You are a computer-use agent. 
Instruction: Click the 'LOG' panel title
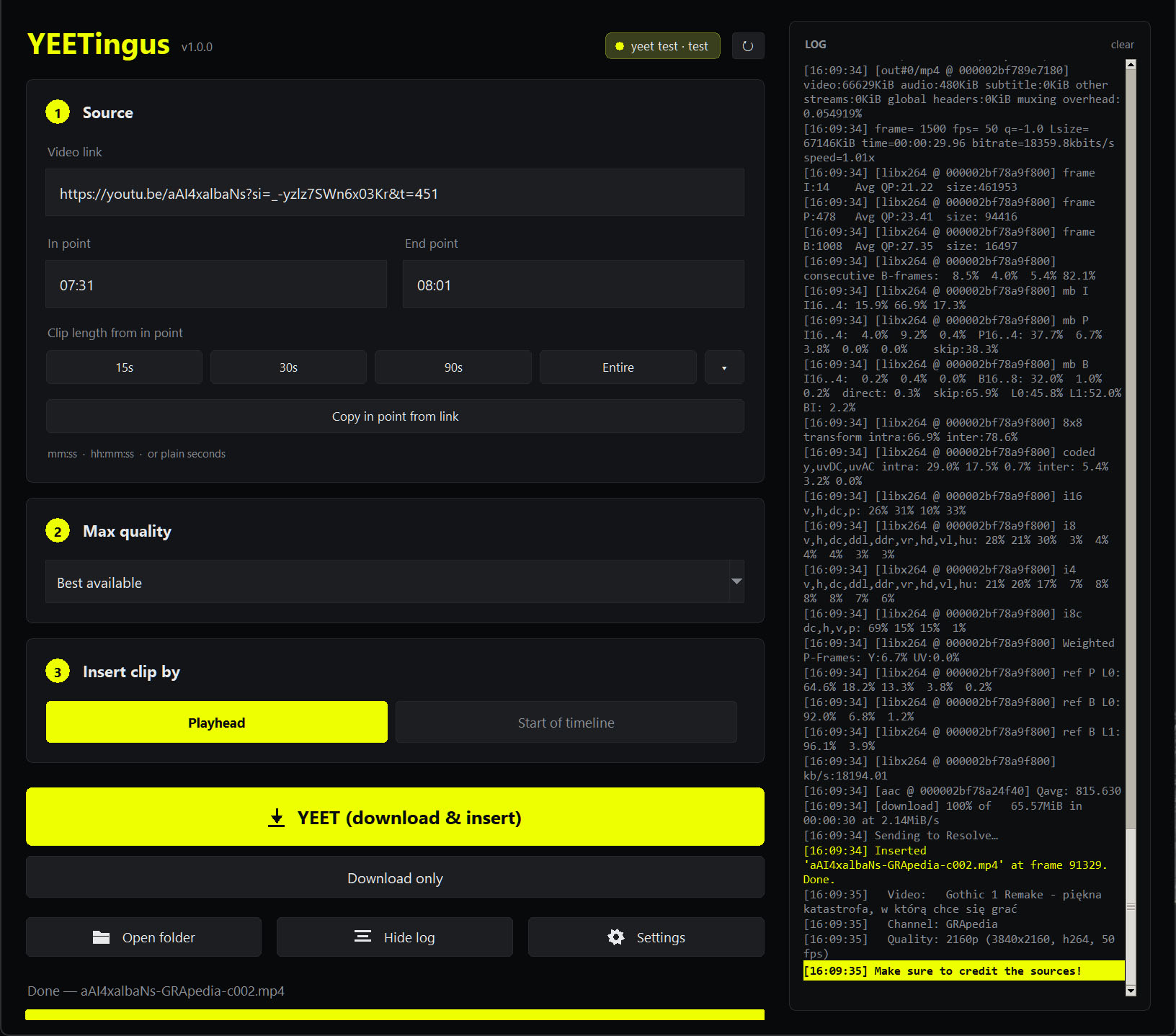(x=816, y=45)
